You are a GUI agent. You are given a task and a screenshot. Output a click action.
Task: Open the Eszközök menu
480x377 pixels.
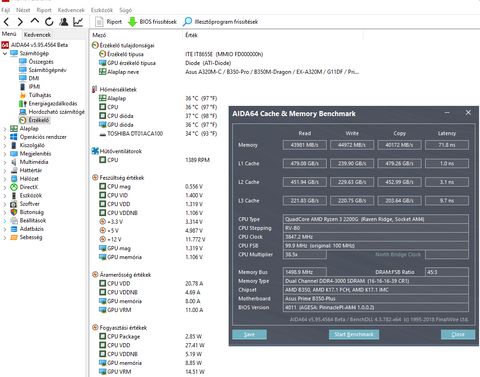(102, 10)
